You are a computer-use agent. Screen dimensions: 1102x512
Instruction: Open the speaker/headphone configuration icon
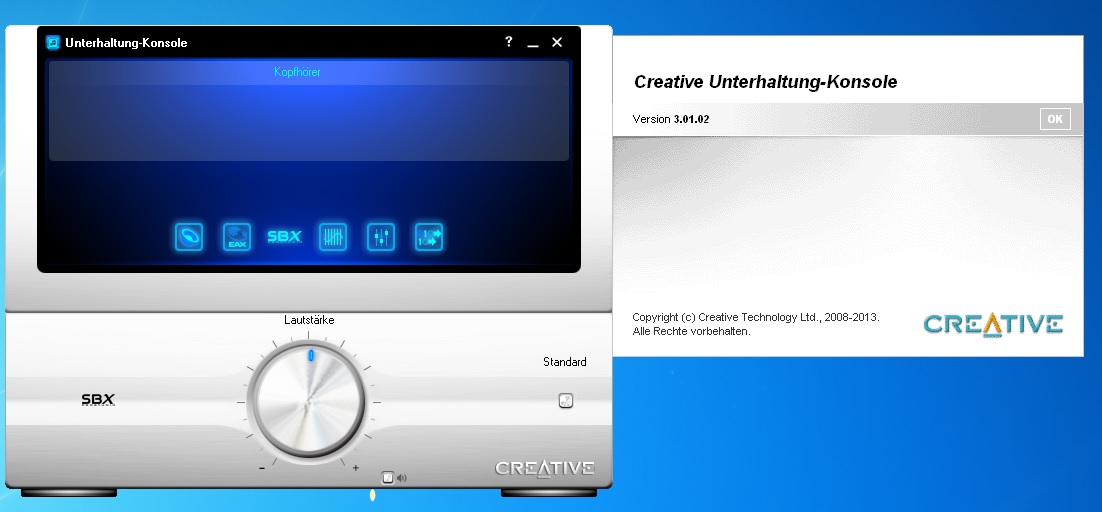coord(189,237)
